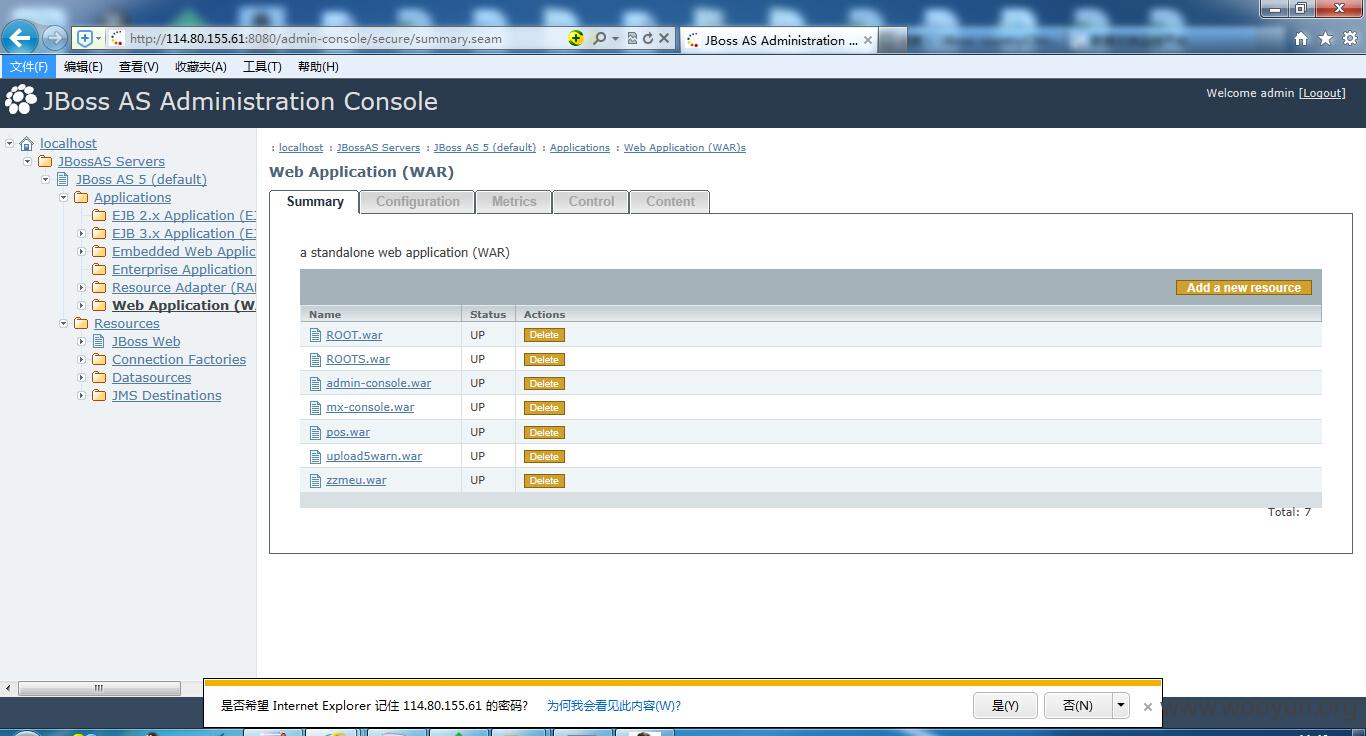
Task: Collapse the localhost tree node
Action: click(10, 144)
